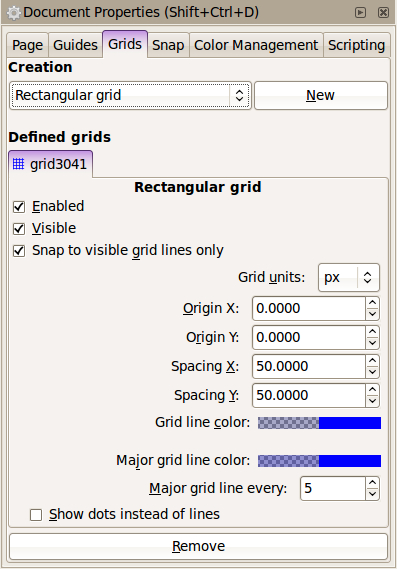Increase Major grid line every value
Viewport: 397px width, 569px height.
(372, 483)
